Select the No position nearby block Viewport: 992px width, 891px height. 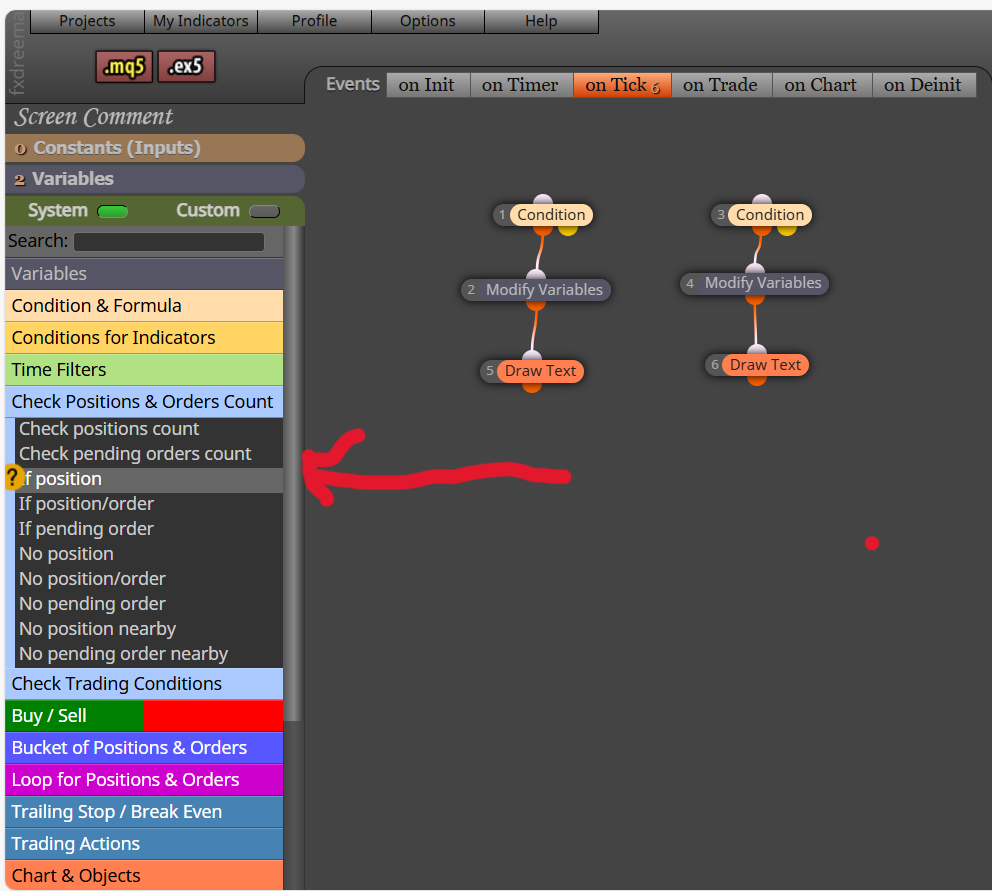[149, 629]
